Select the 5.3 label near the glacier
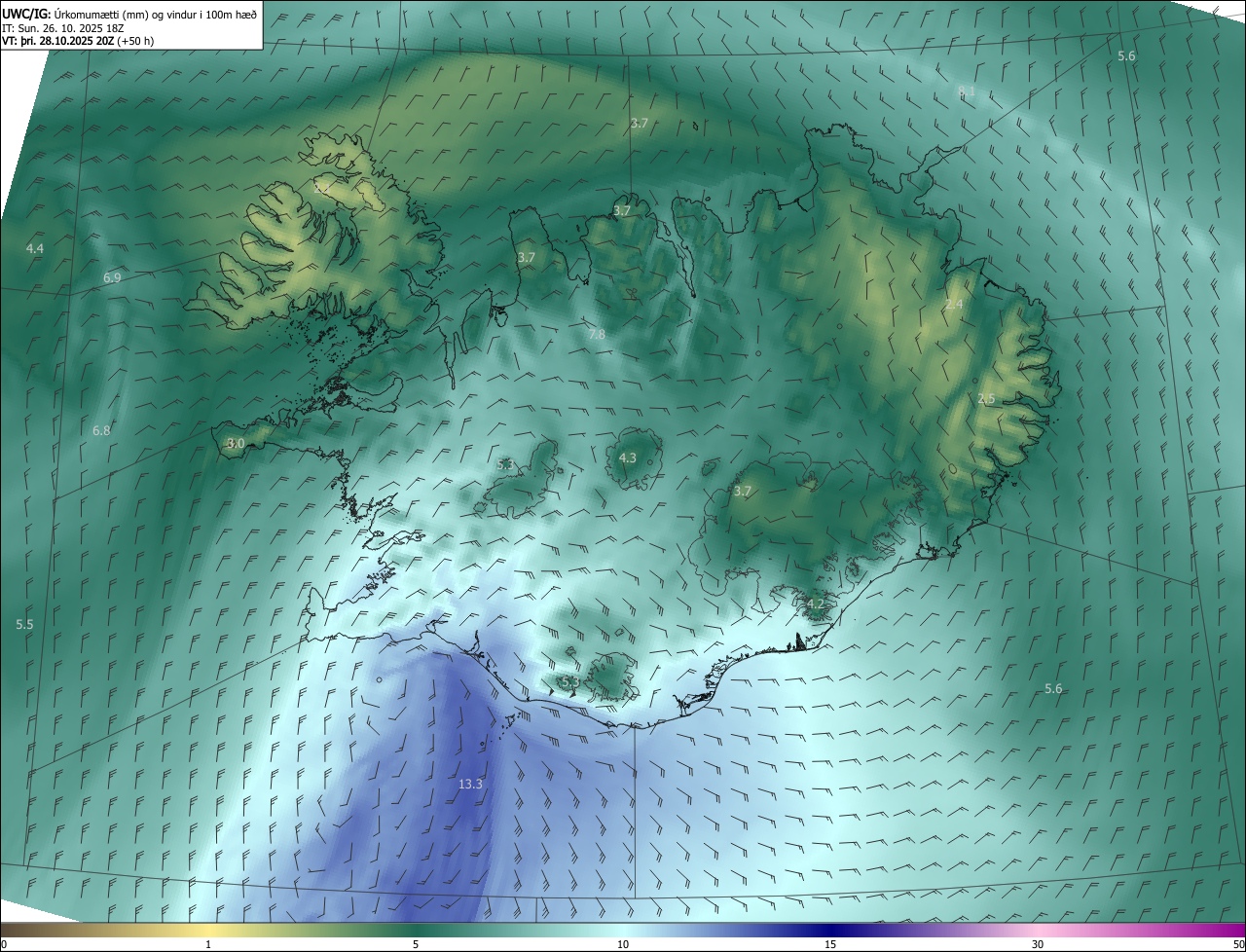1246x952 pixels. 505,465
